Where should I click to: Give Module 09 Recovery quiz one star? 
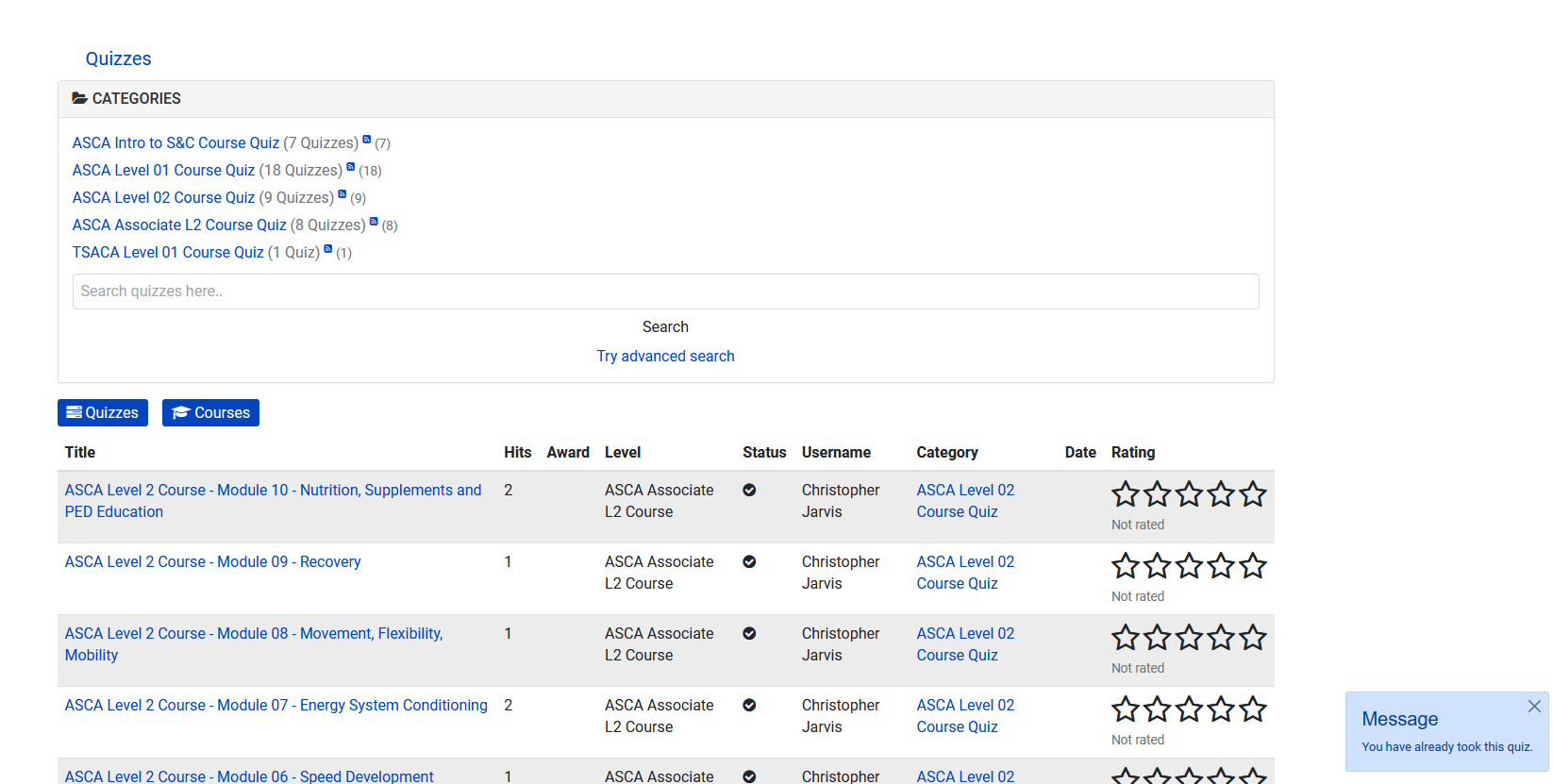click(1125, 565)
